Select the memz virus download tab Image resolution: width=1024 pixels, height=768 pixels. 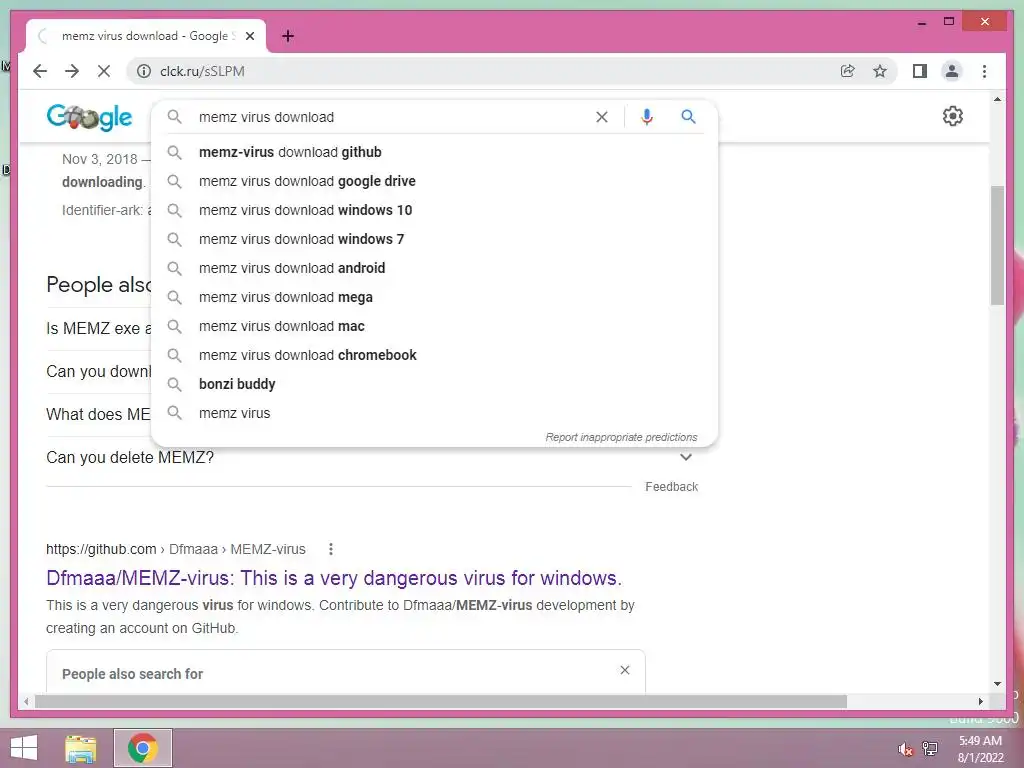coord(146,36)
